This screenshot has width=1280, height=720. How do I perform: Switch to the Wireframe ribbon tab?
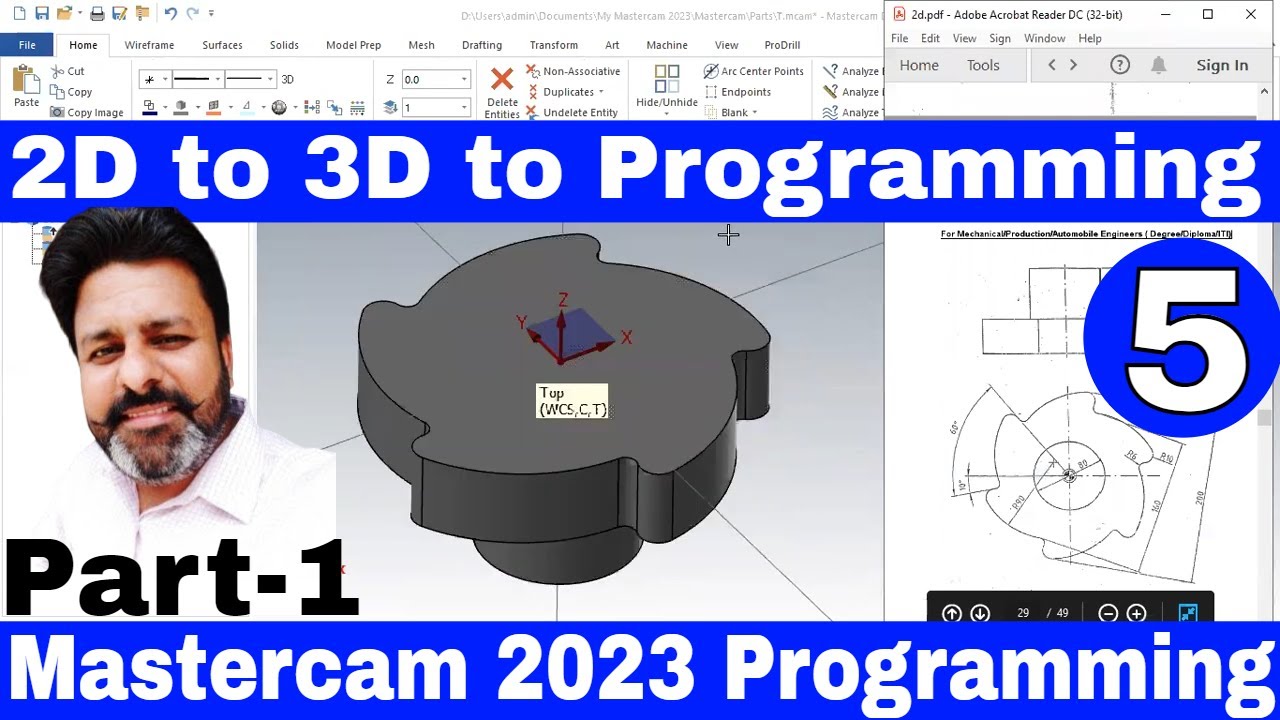[149, 45]
